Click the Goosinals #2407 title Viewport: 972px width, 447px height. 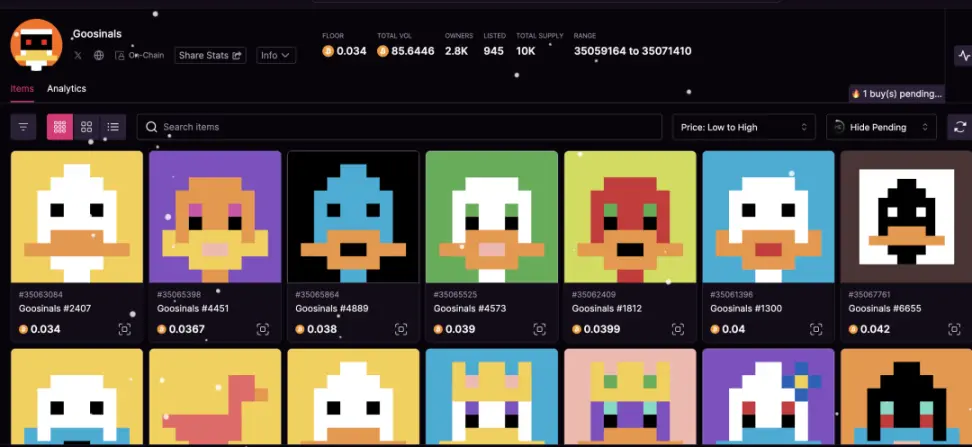tap(55, 309)
